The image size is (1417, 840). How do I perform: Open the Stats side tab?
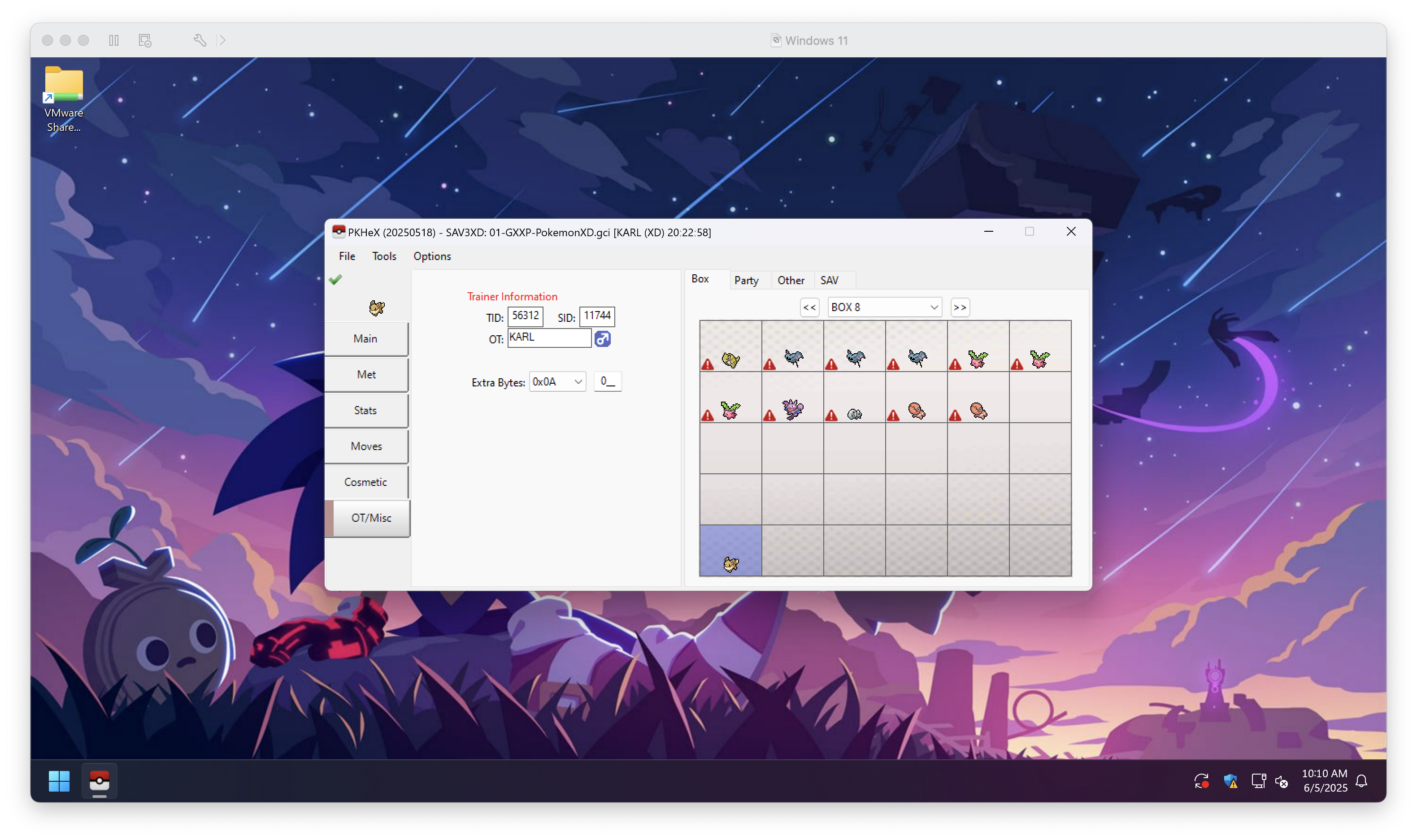[366, 411]
